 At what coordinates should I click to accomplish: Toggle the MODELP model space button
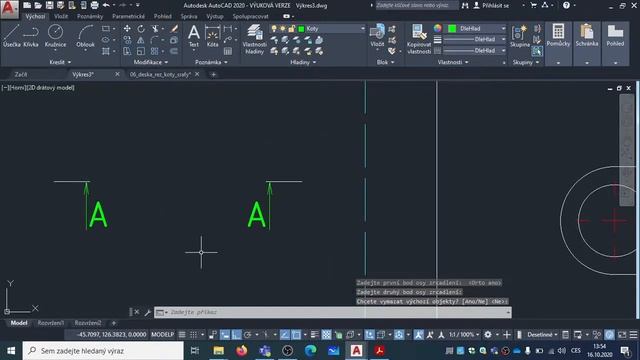pos(162,334)
